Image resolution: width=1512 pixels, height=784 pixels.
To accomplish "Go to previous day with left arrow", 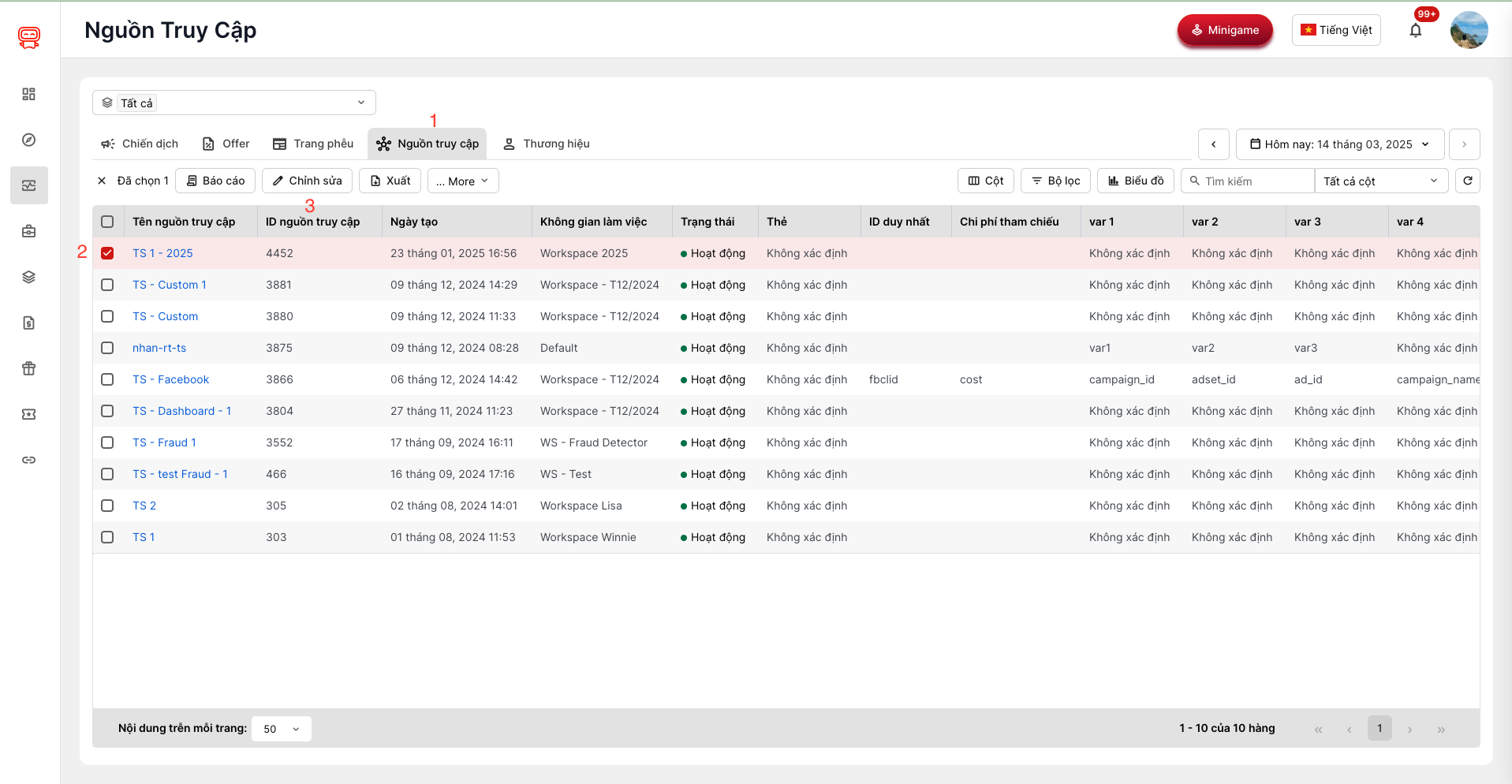I will tap(1213, 144).
